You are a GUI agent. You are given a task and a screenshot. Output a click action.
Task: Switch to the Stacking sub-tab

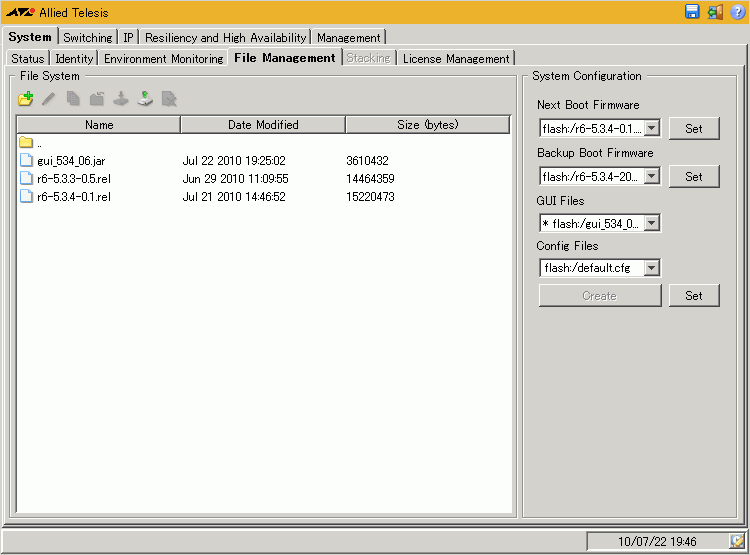click(x=369, y=58)
